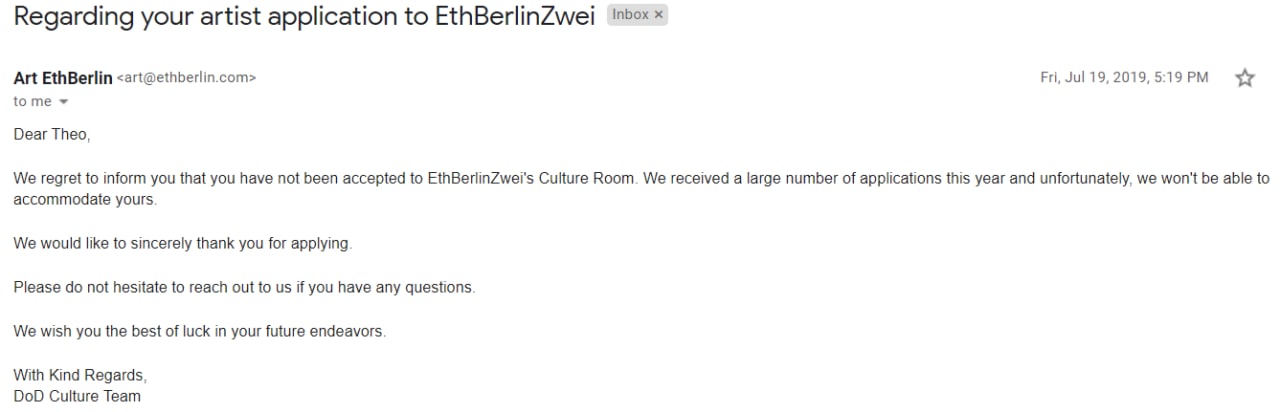Click the "We regret to inform you" sentence
The image size is (1280, 412).
[x=326, y=179]
